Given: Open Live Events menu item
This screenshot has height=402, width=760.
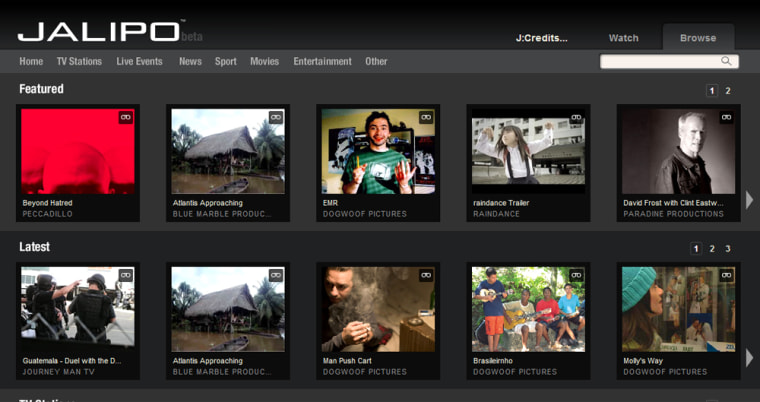Looking at the screenshot, I should tap(140, 62).
